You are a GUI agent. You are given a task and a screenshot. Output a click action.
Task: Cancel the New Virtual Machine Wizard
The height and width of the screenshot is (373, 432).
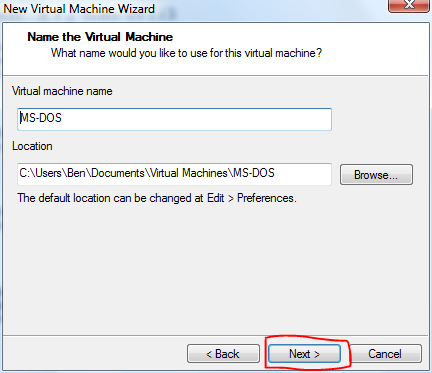pyautogui.click(x=385, y=354)
